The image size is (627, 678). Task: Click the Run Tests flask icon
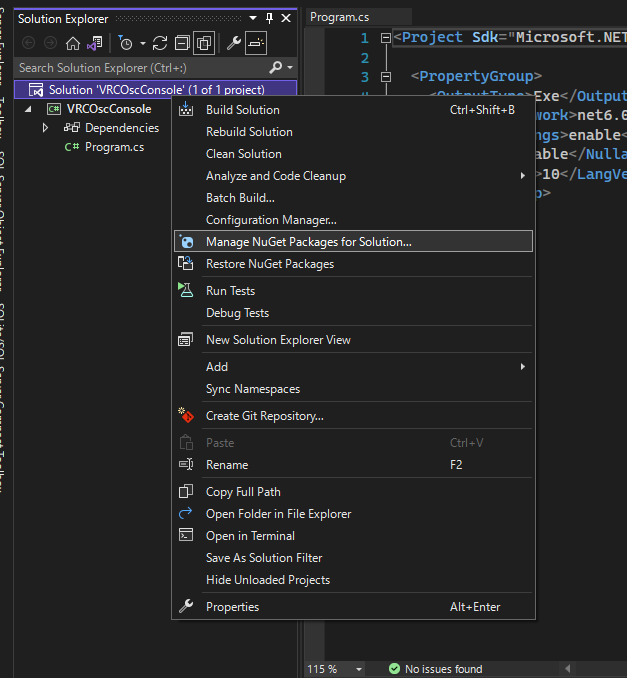[186, 290]
